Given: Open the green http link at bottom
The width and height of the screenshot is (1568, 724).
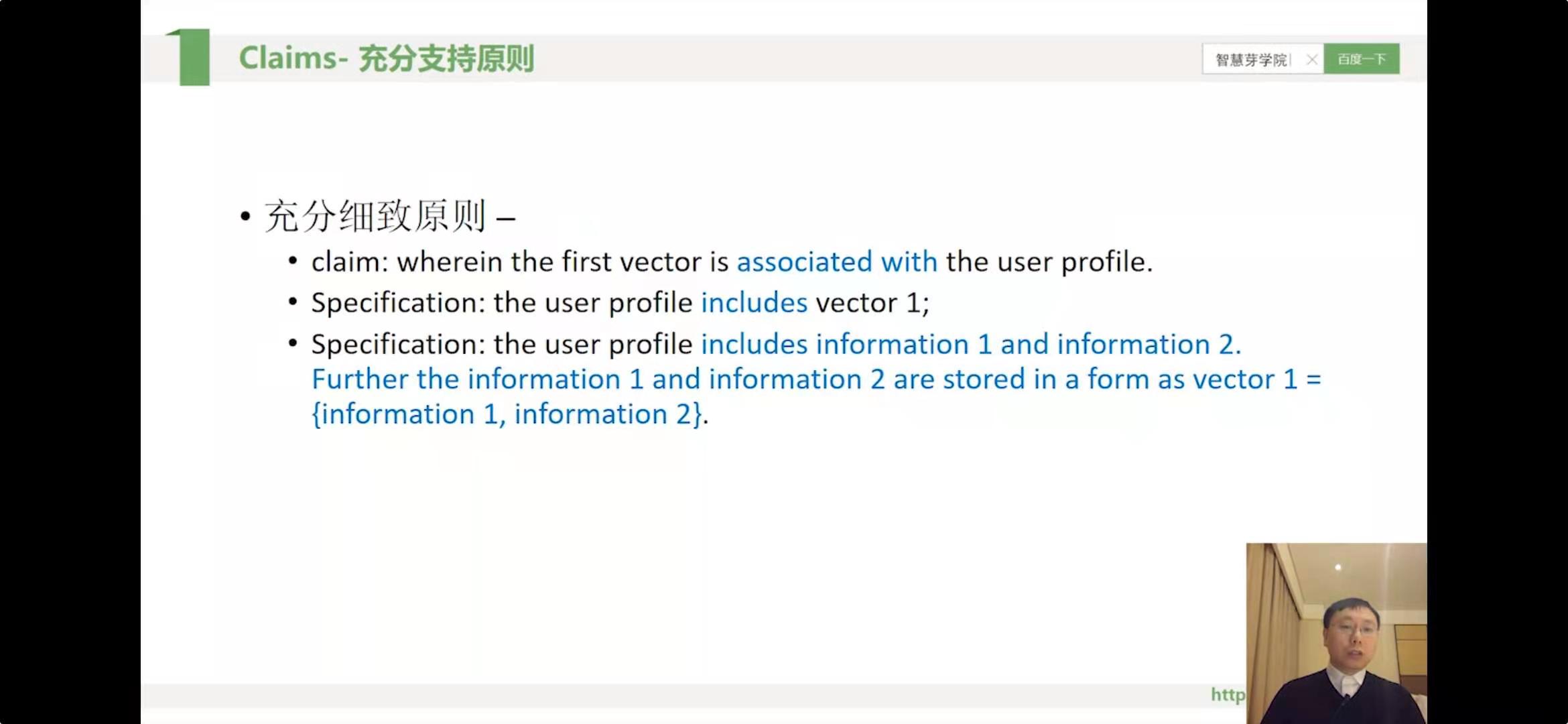Looking at the screenshot, I should coord(1227,695).
